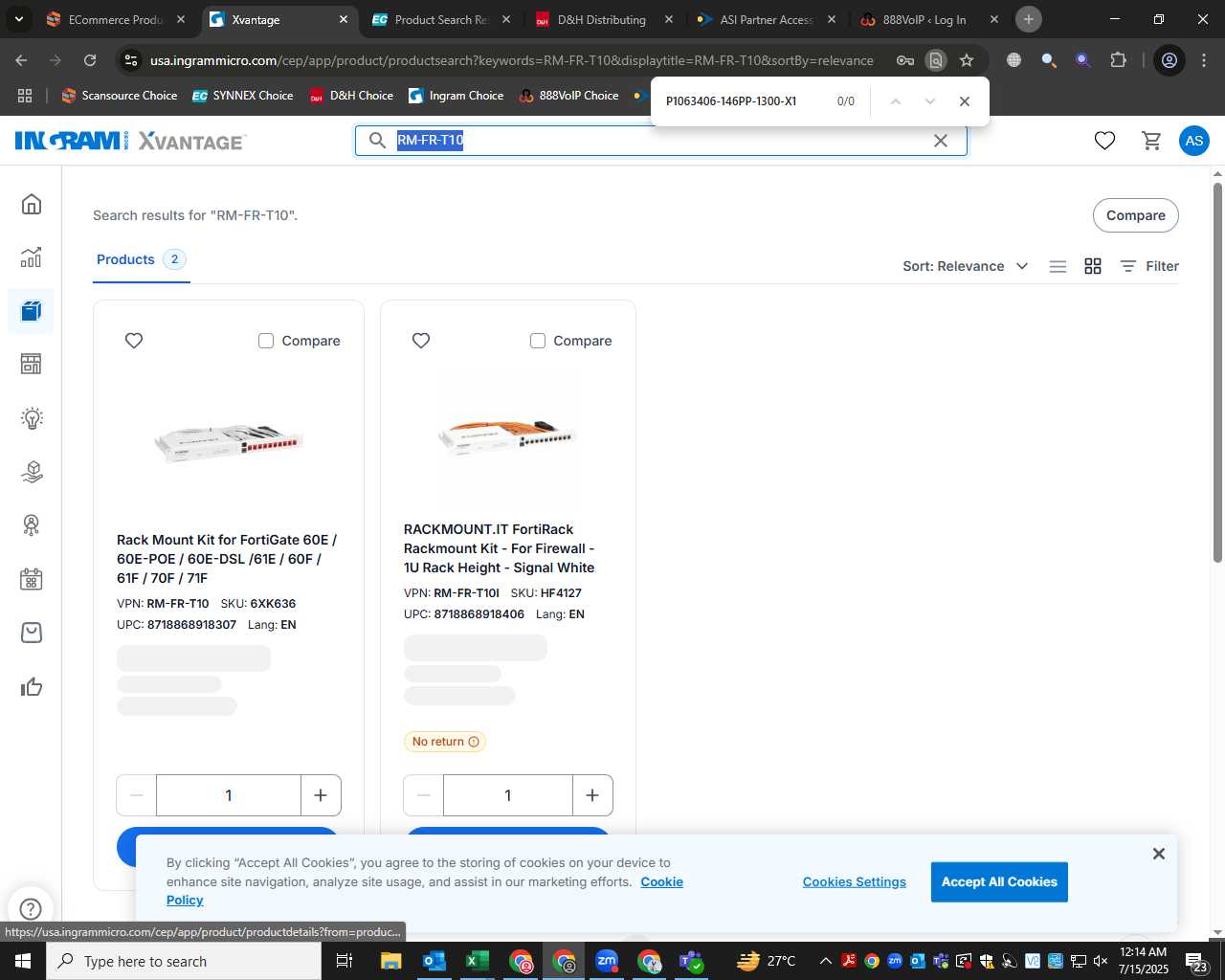Open the Cookie Policy link
1225x980 pixels.
pos(662,882)
